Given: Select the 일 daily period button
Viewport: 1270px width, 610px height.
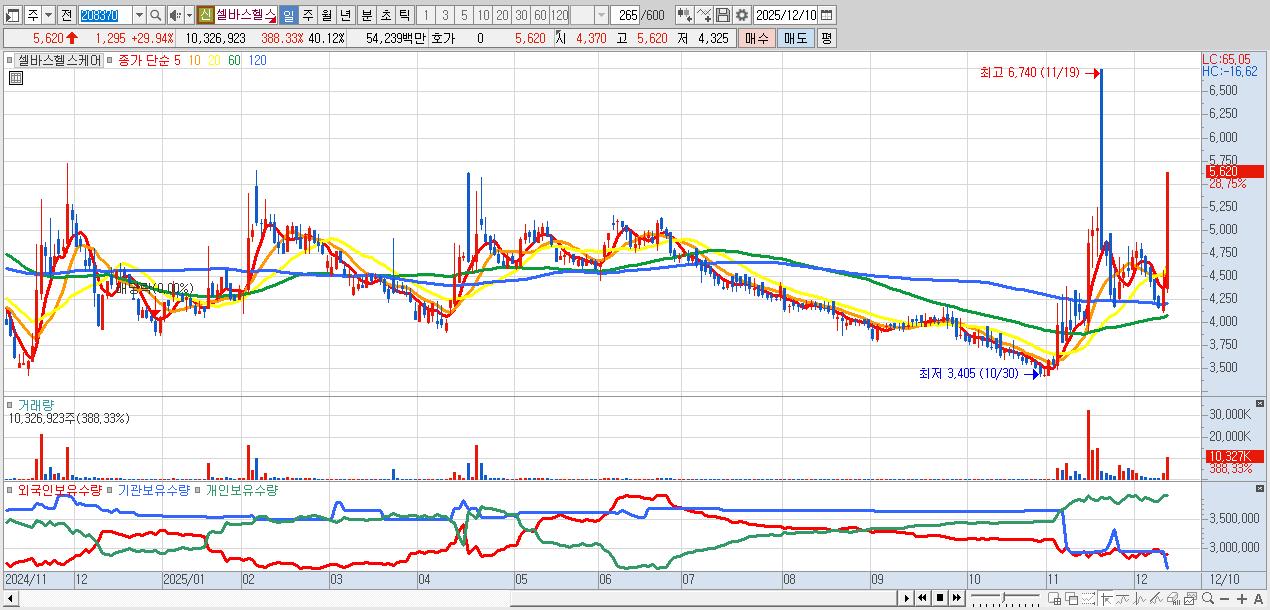Looking at the screenshot, I should tap(287, 16).
